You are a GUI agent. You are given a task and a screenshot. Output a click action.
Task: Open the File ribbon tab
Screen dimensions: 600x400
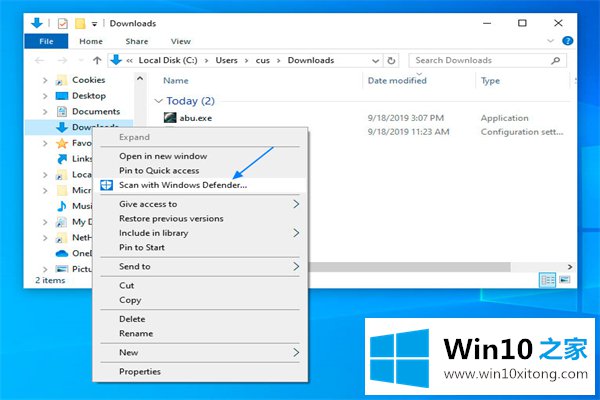(46, 41)
